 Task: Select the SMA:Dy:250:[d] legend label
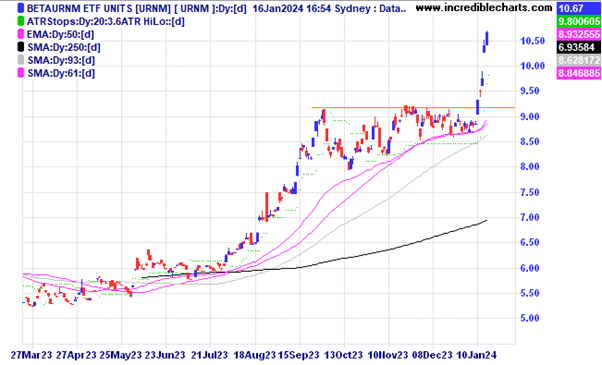click(x=64, y=47)
